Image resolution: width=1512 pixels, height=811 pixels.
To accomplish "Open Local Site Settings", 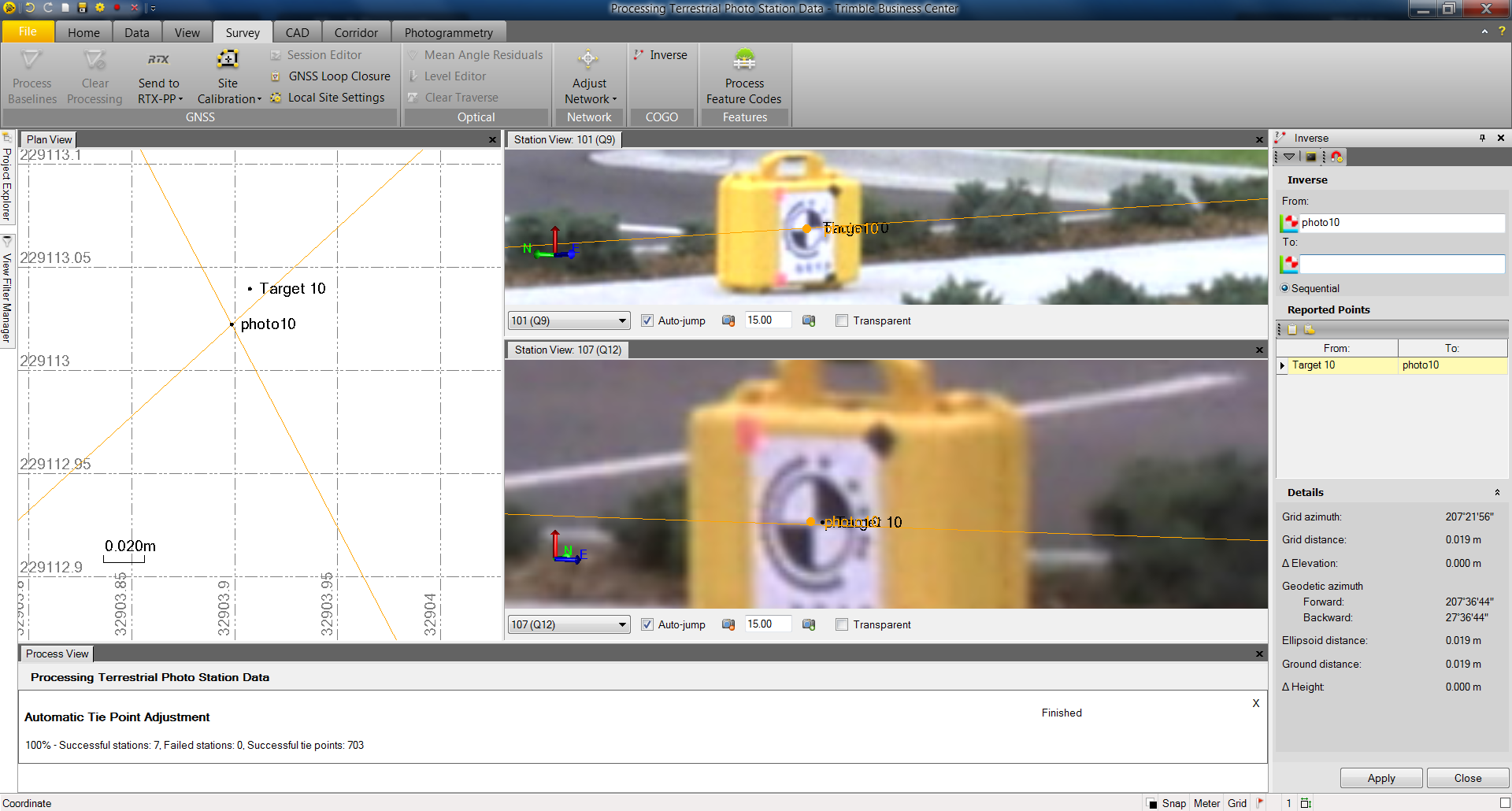I will 335,98.
